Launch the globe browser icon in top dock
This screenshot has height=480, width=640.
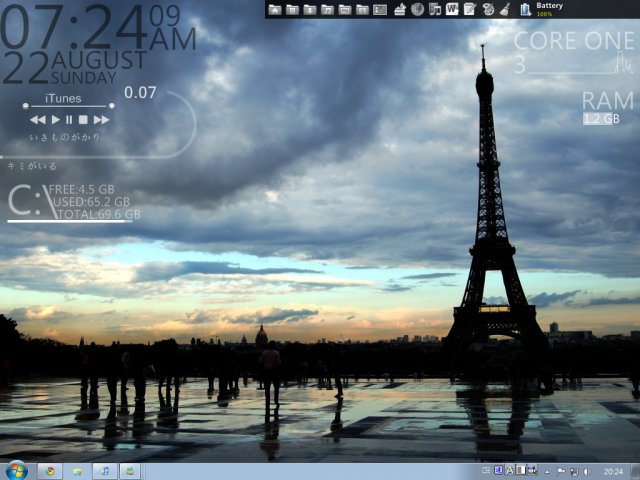pos(417,9)
